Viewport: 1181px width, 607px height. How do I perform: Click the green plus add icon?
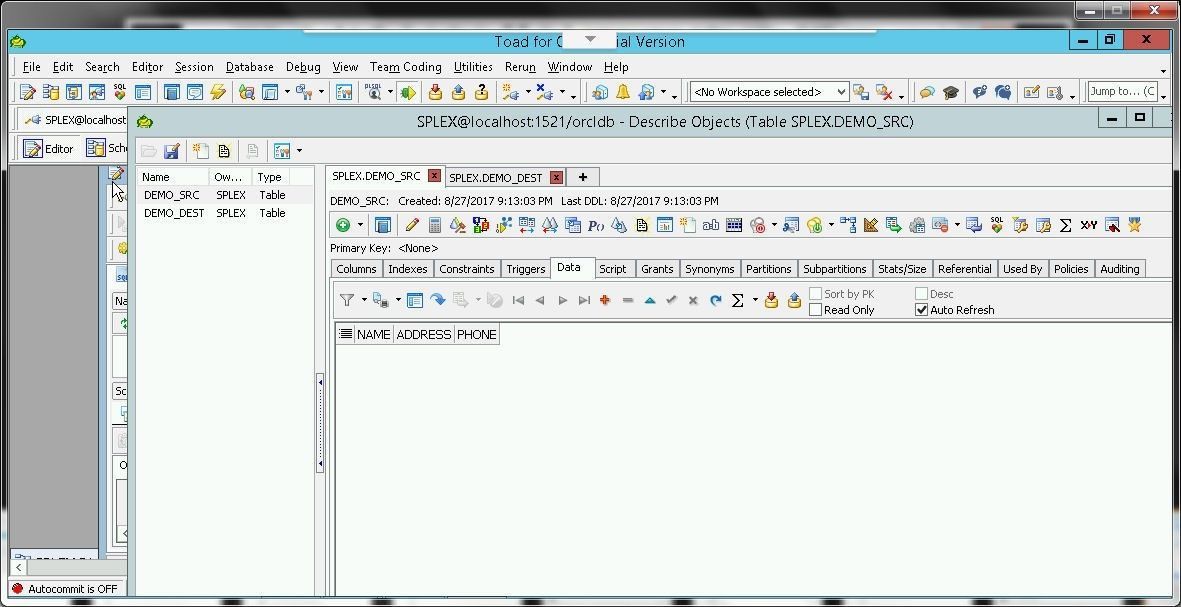point(343,224)
